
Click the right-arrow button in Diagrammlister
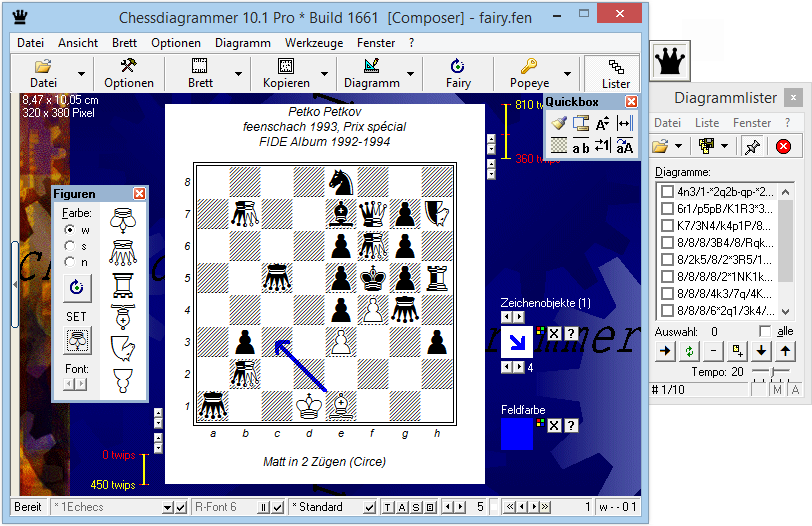665,352
